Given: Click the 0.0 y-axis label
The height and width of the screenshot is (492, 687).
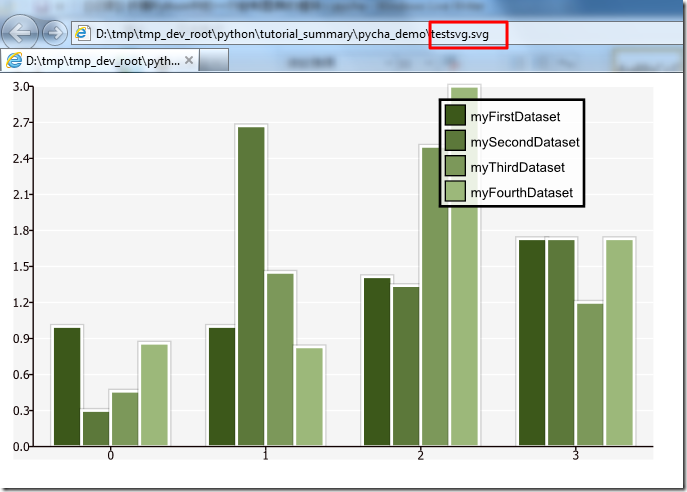Looking at the screenshot, I should click(x=21, y=447).
